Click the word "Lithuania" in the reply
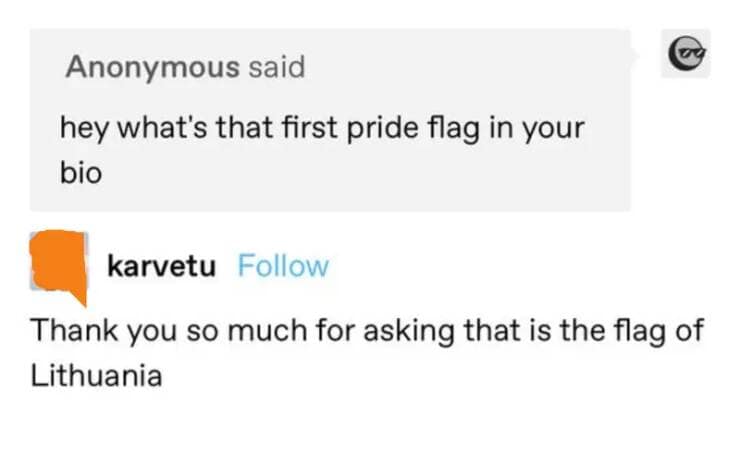 96,378
